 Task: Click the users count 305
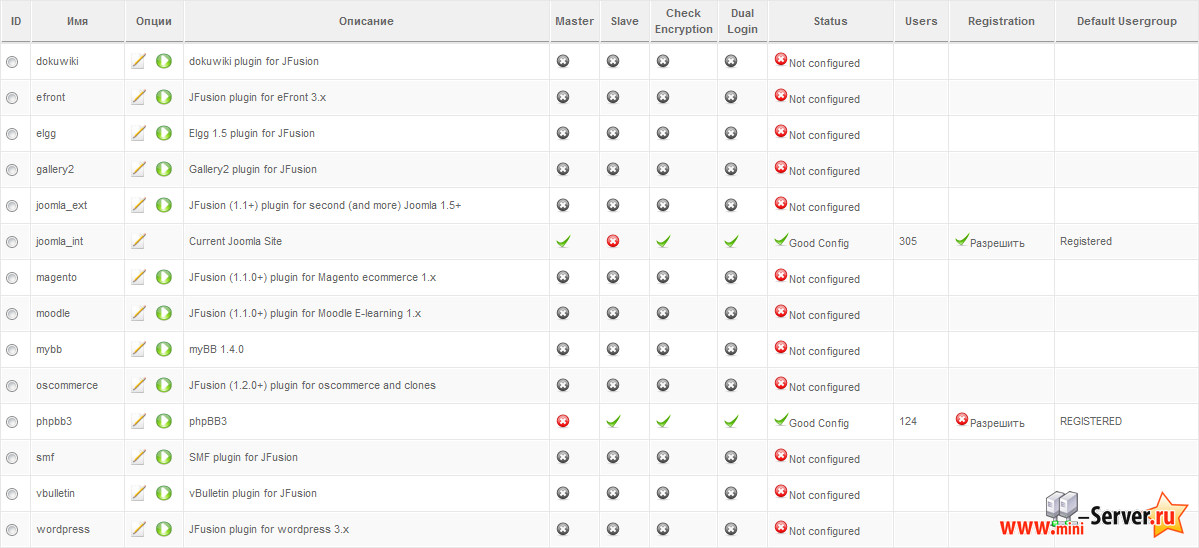908,242
